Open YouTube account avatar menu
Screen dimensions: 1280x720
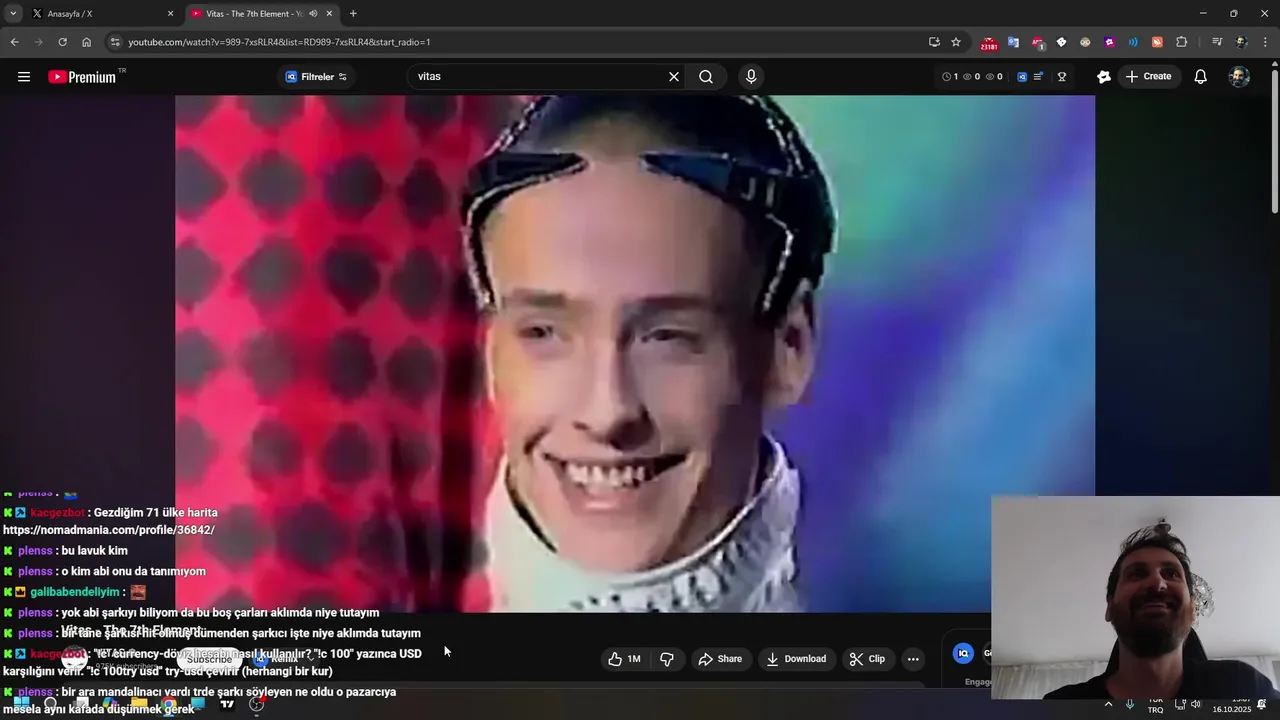pyautogui.click(x=1239, y=77)
